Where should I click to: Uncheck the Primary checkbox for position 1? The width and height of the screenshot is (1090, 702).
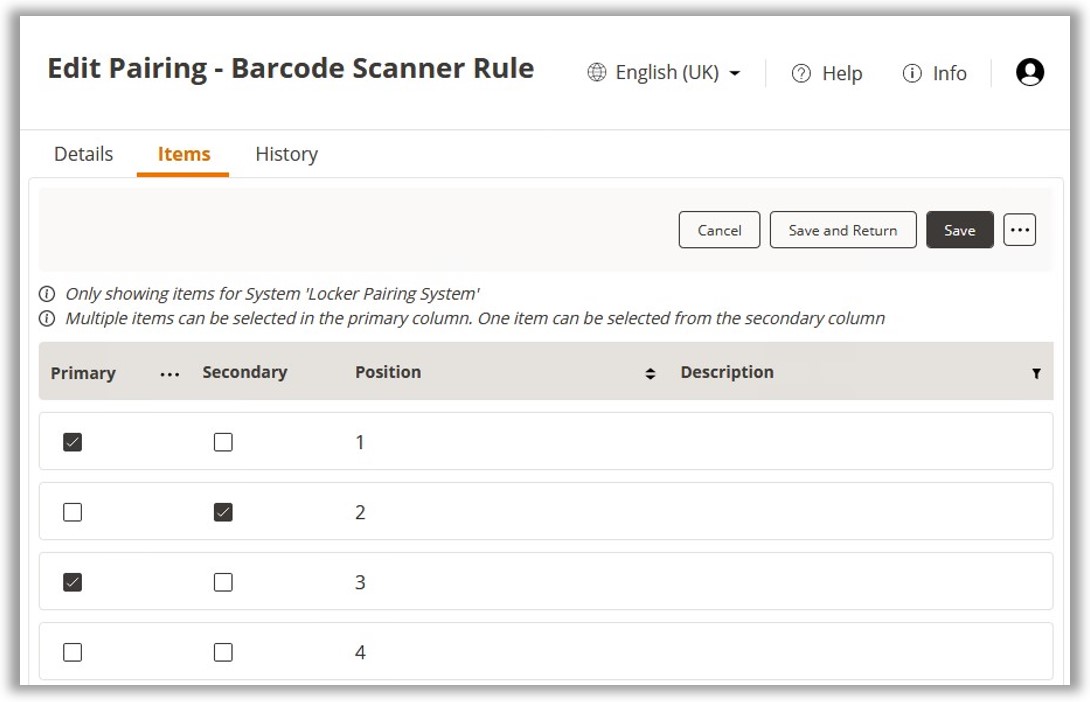click(x=72, y=442)
